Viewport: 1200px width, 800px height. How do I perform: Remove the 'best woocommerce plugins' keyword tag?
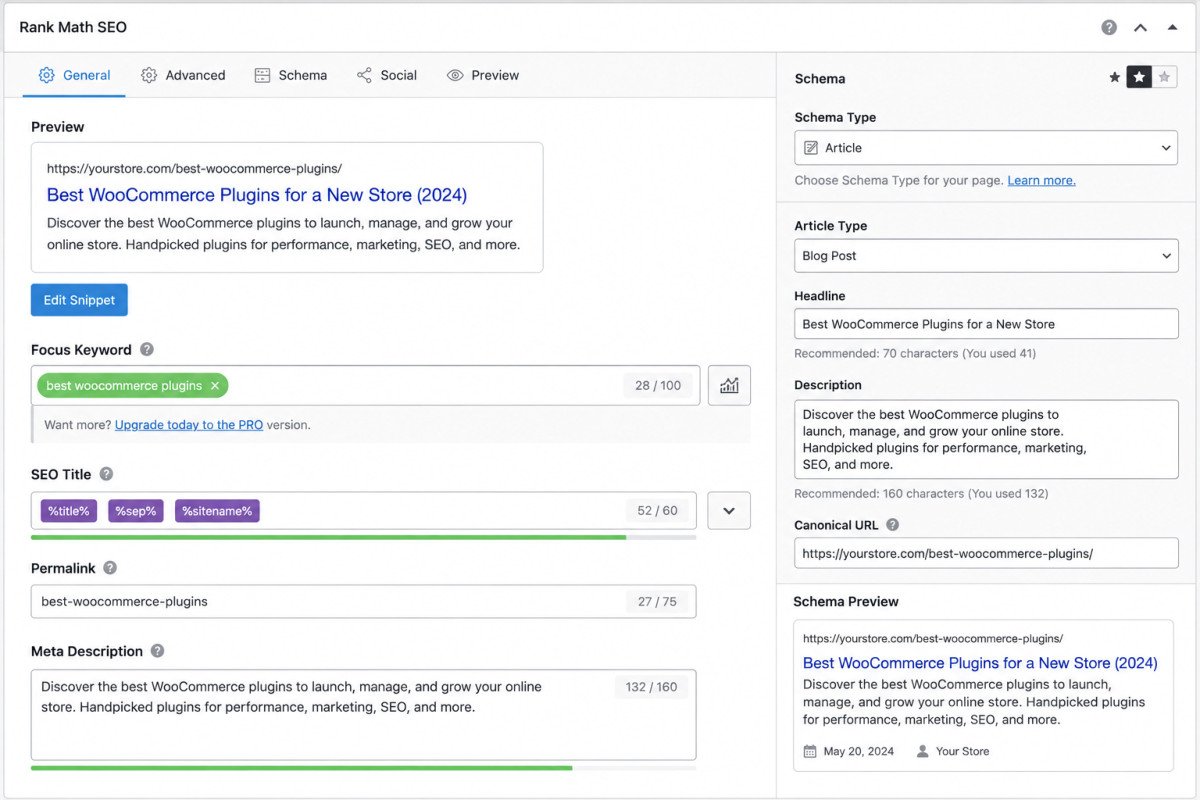pos(214,386)
